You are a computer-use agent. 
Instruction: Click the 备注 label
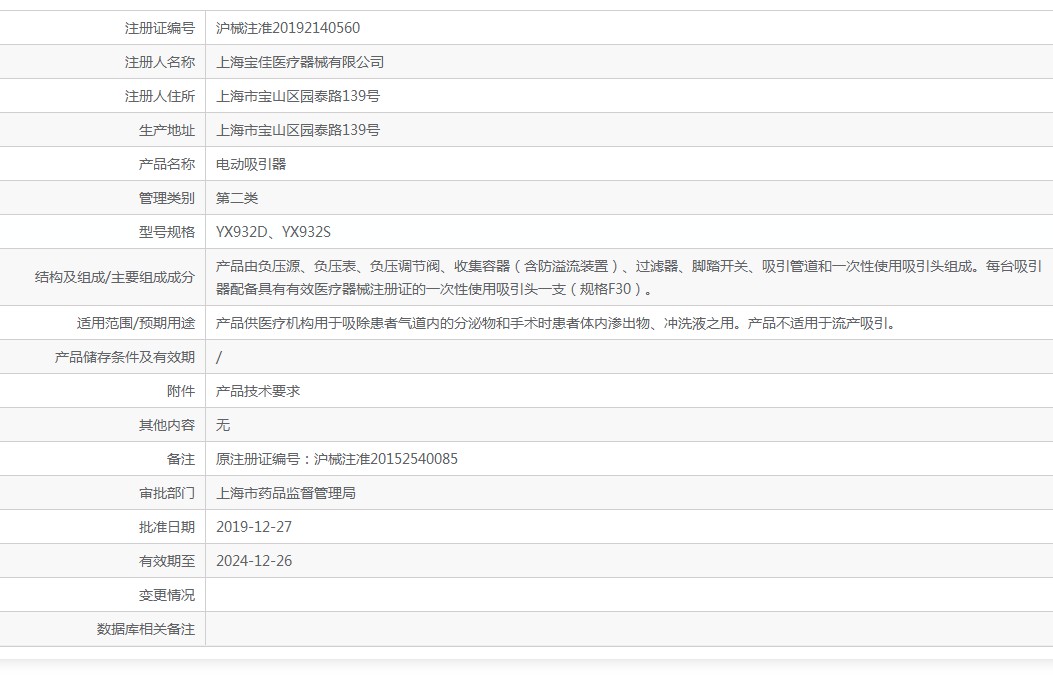pos(181,459)
